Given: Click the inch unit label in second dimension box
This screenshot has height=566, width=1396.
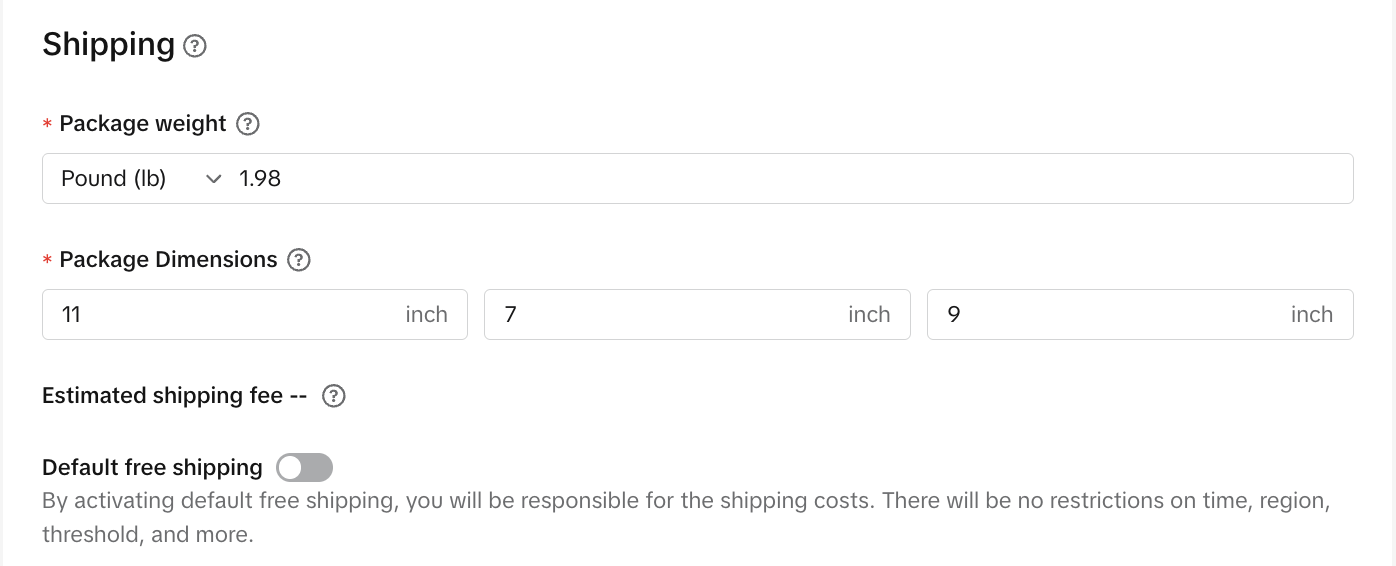Looking at the screenshot, I should (869, 315).
